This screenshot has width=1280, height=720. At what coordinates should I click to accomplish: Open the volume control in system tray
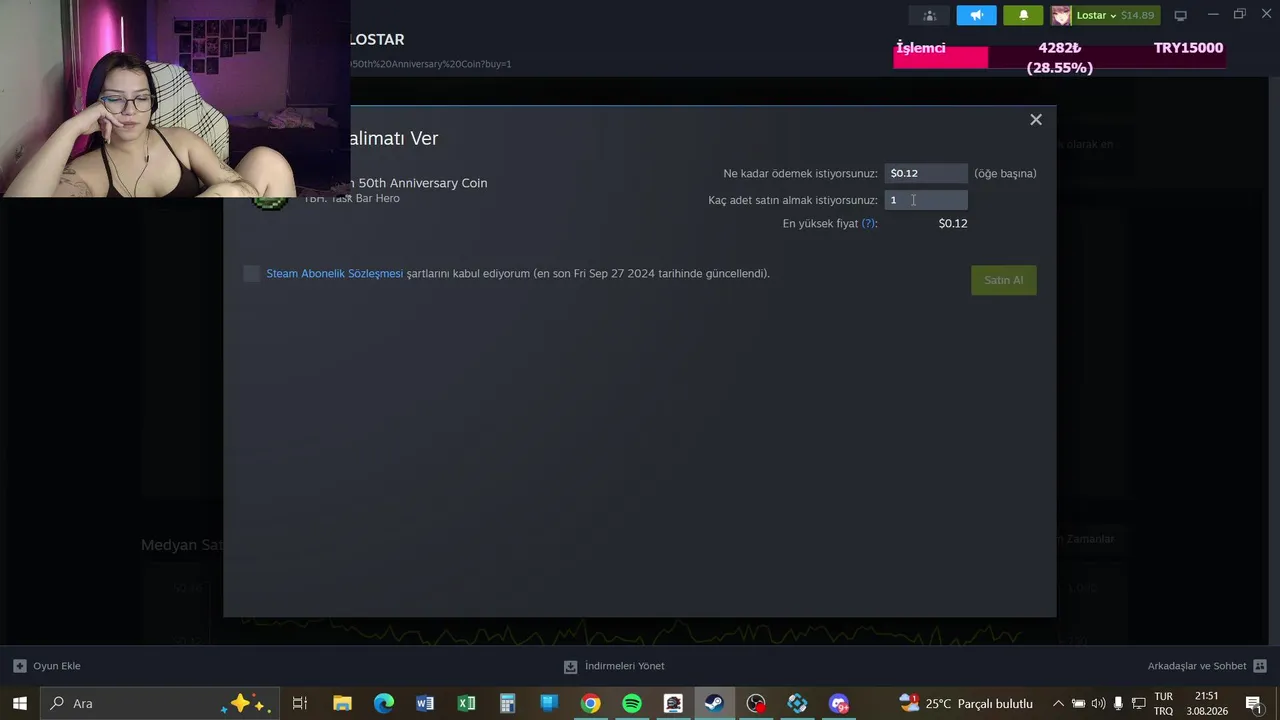[1099, 703]
